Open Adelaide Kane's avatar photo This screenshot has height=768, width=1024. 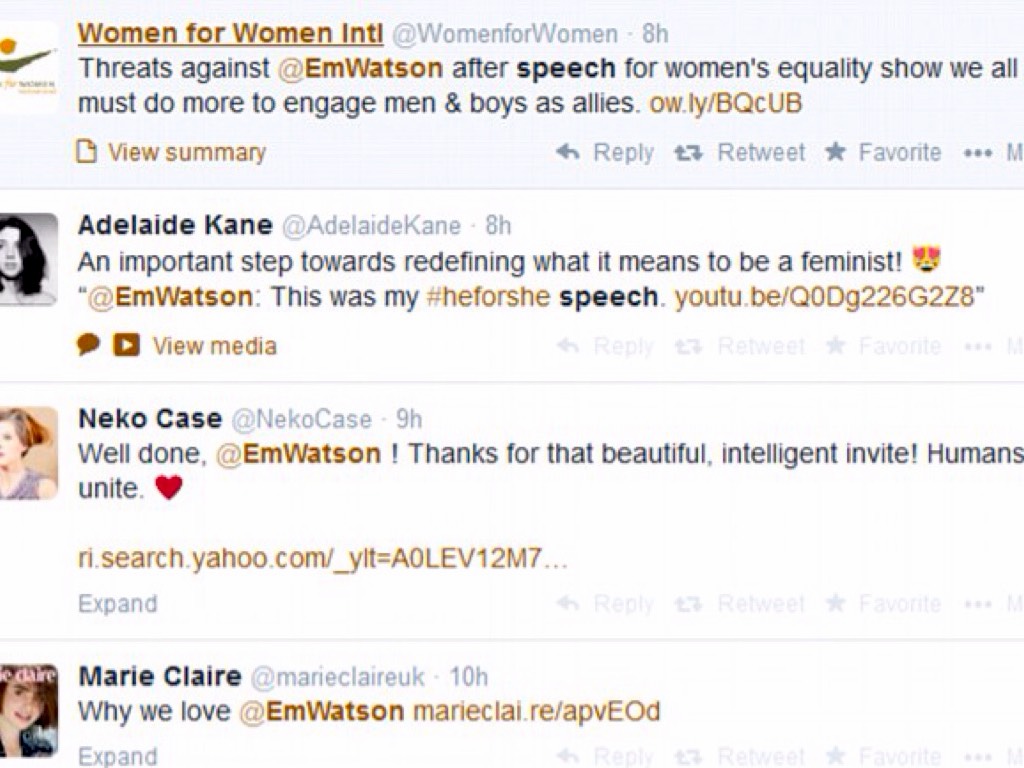28,259
